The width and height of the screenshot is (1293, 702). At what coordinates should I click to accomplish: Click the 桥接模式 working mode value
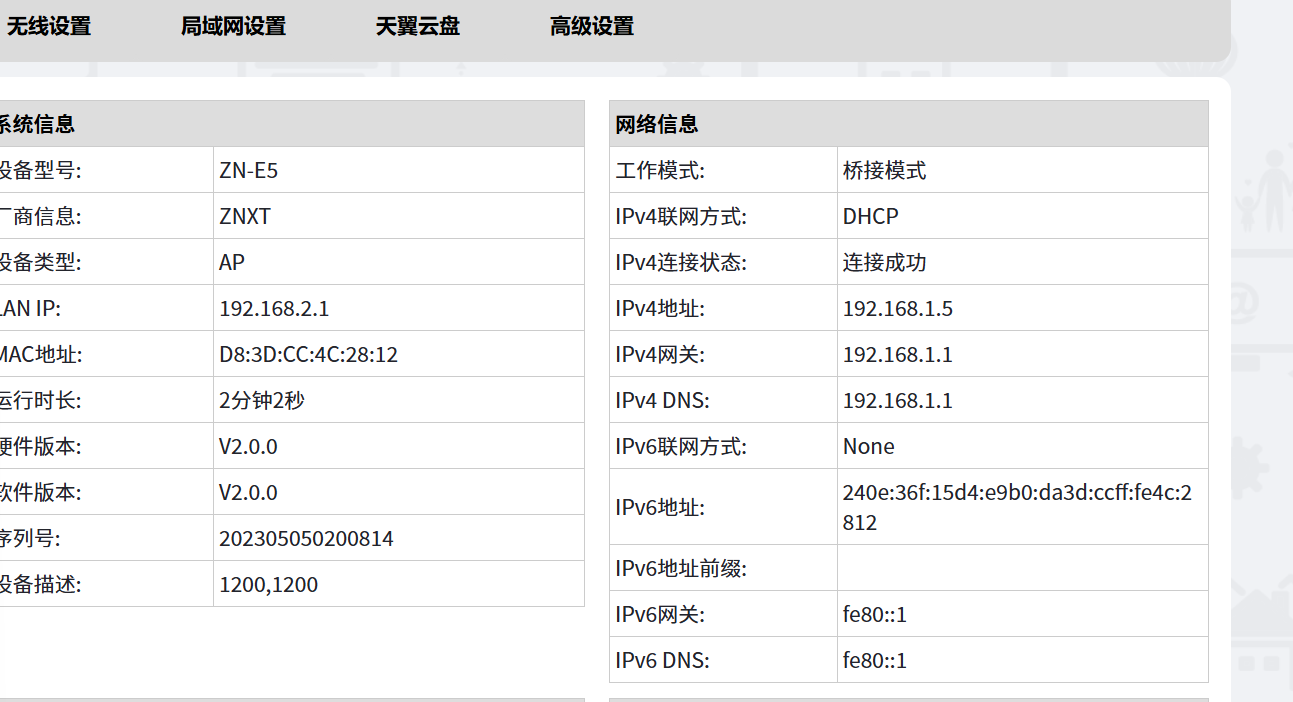point(884,171)
